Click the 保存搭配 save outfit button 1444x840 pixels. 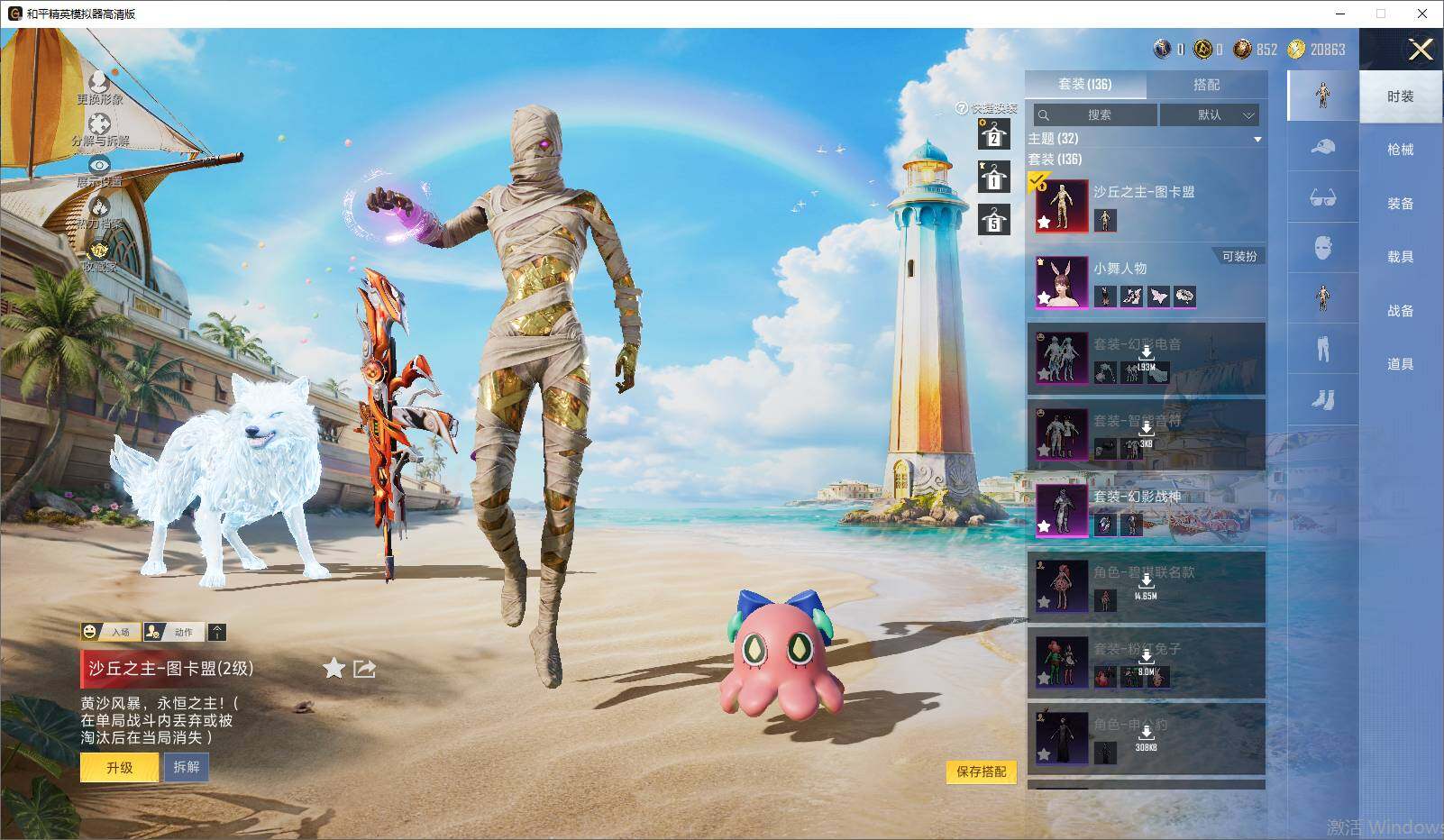coord(982,772)
